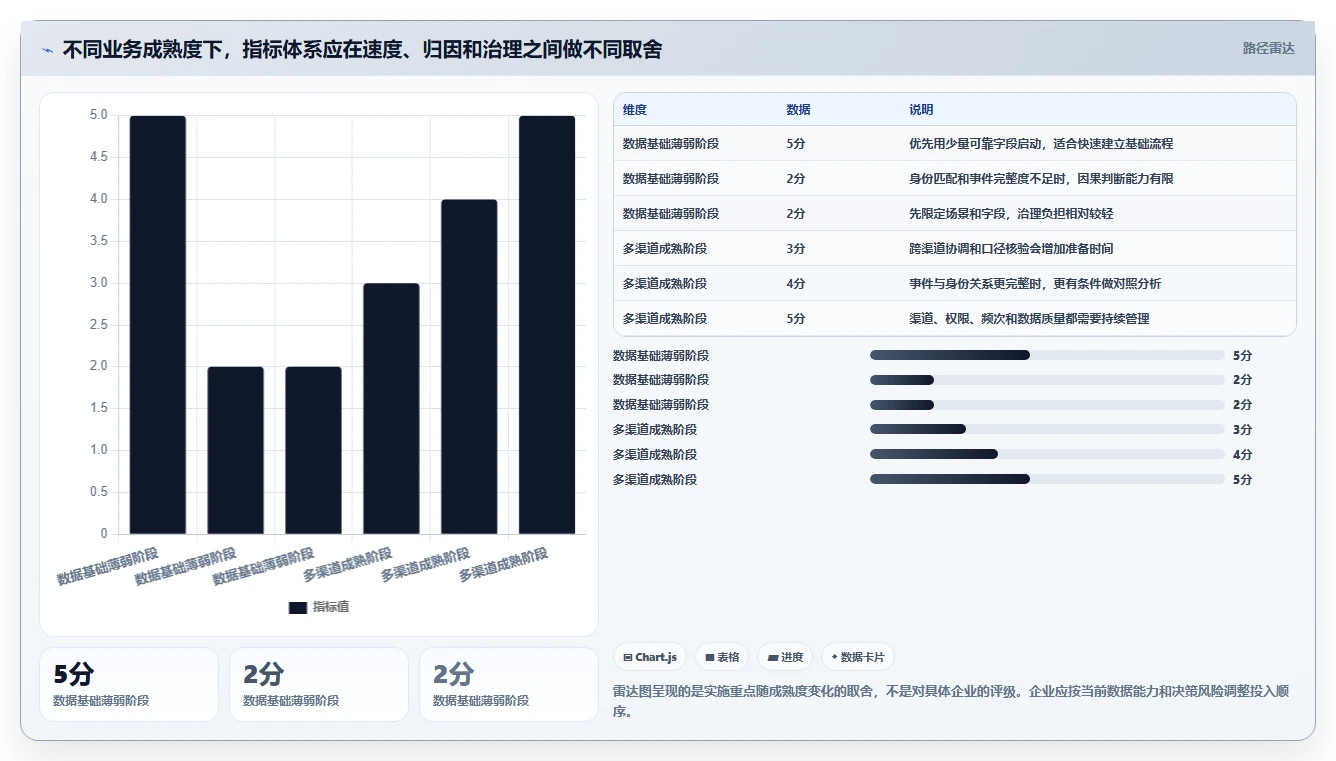Click the 2.5 tick on the chart axis
The width and height of the screenshot is (1336, 761).
pyautogui.click(x=98, y=325)
